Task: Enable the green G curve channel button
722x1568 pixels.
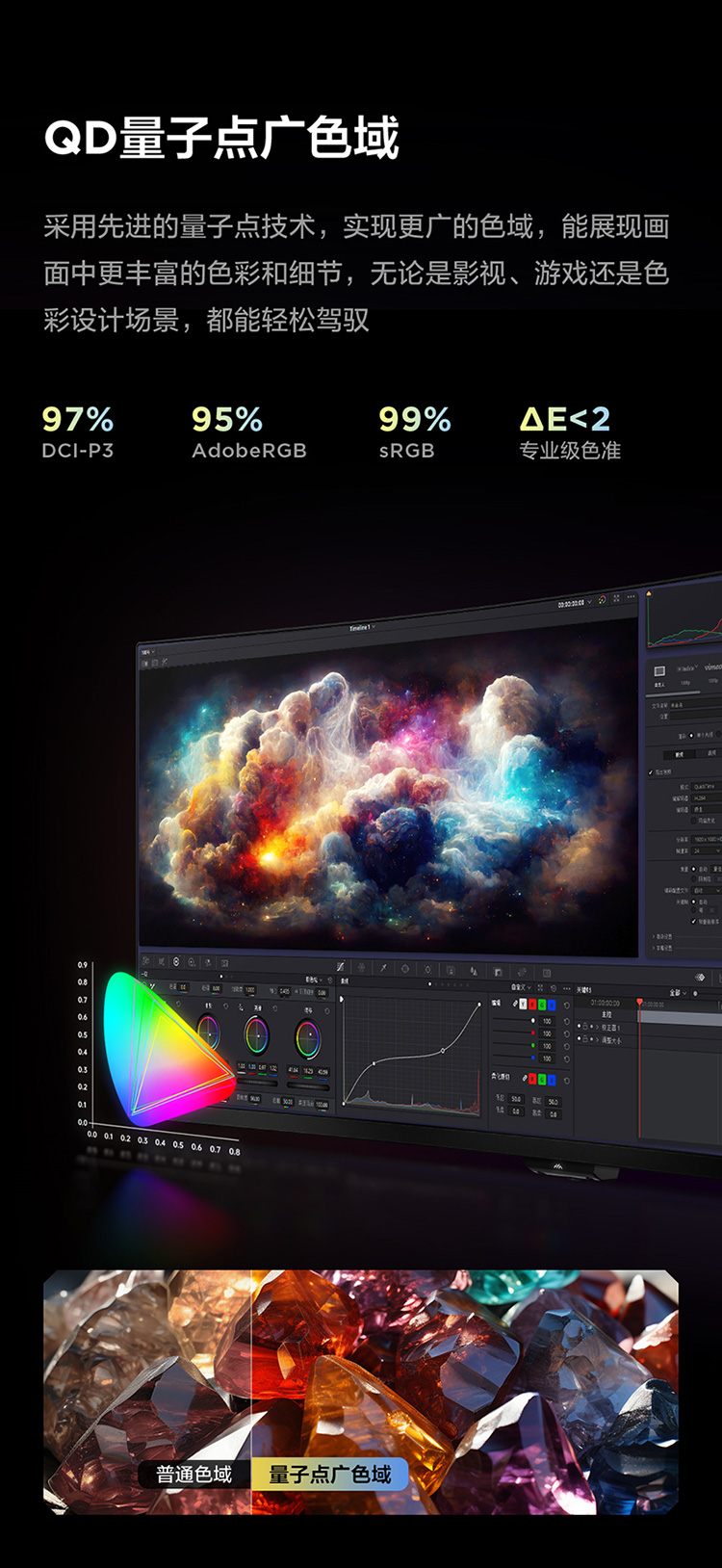Action: click(541, 1005)
